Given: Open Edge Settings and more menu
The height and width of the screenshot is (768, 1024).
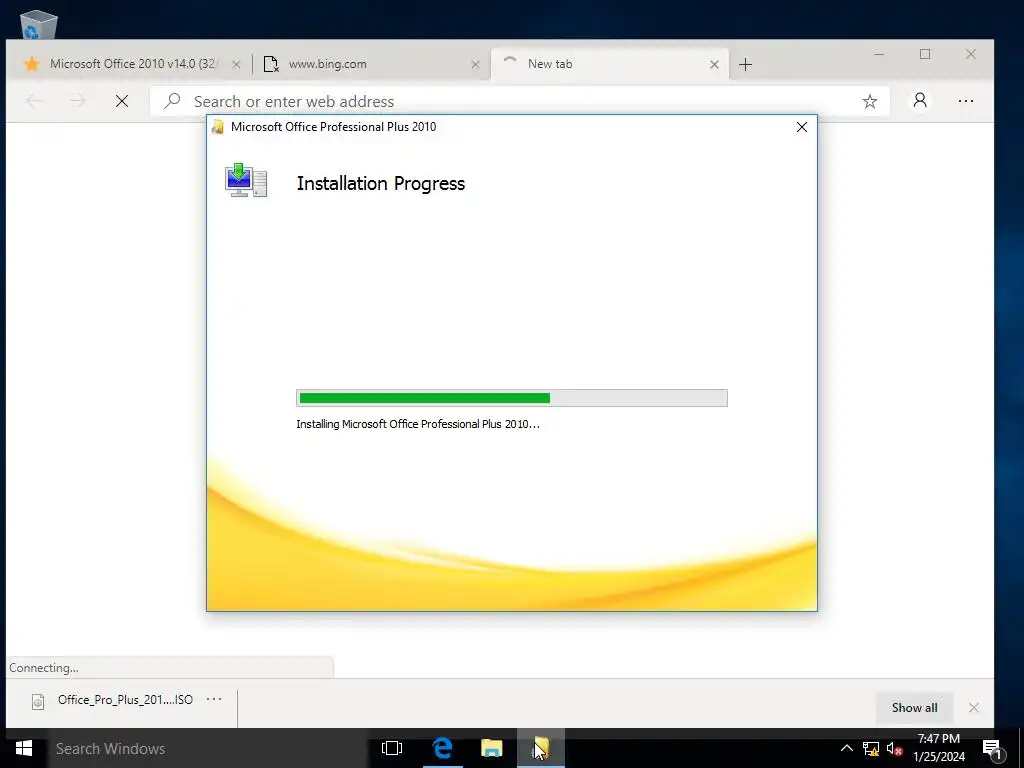Looking at the screenshot, I should (966, 101).
